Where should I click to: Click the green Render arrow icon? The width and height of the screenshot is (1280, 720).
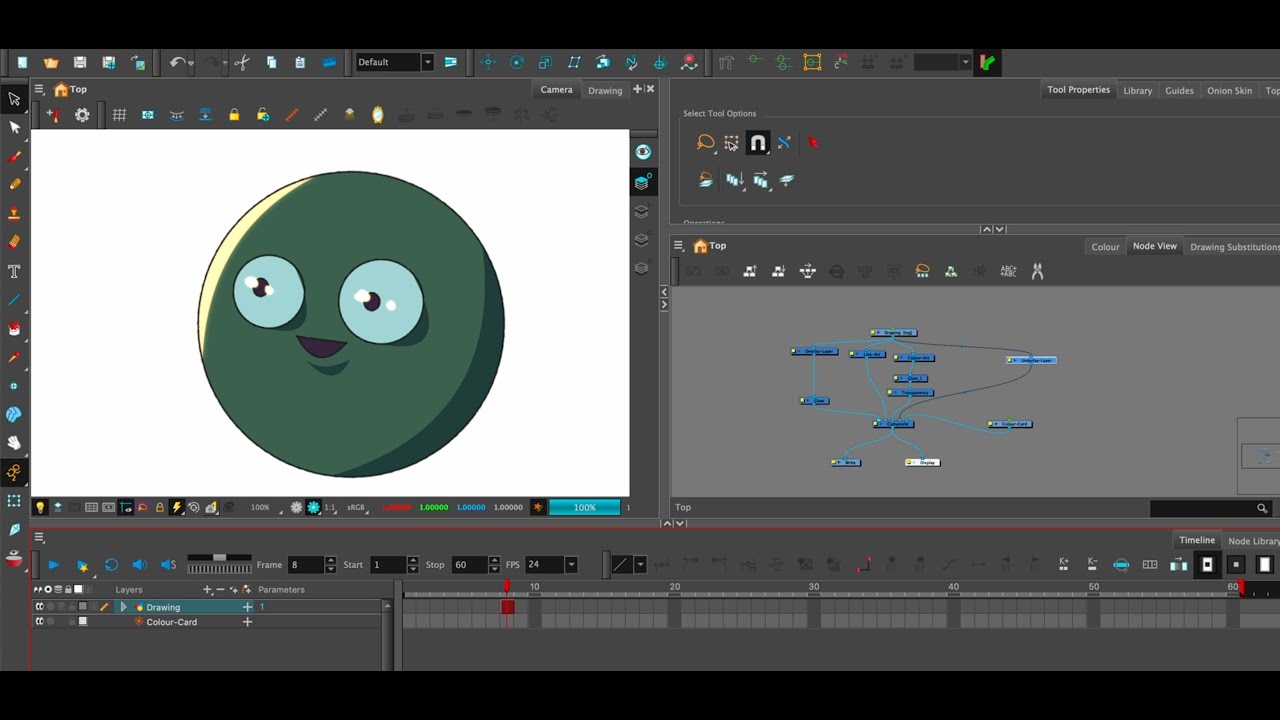point(988,62)
